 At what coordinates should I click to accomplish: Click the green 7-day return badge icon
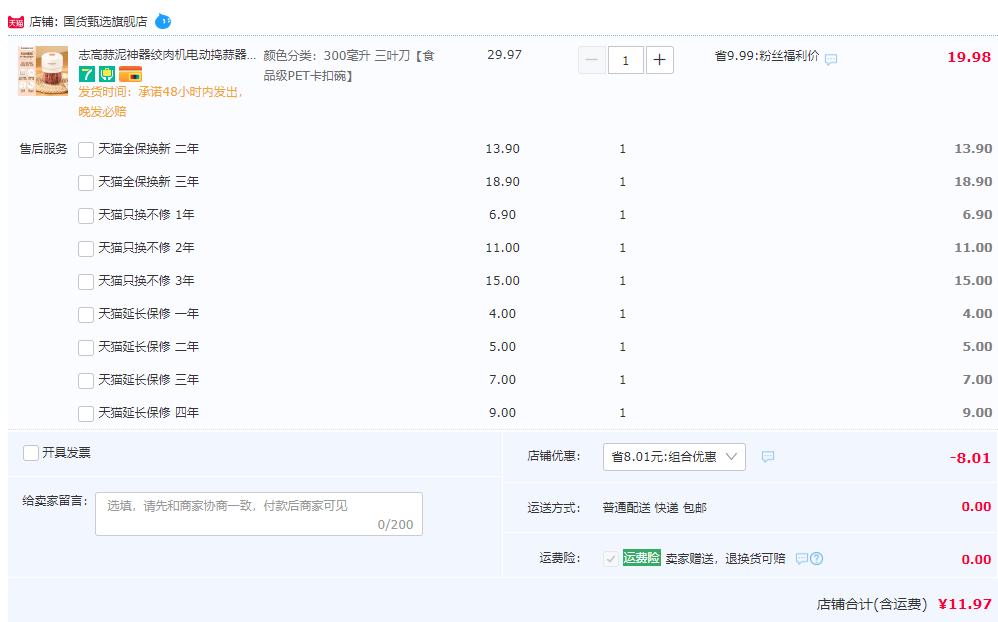pyautogui.click(x=87, y=74)
